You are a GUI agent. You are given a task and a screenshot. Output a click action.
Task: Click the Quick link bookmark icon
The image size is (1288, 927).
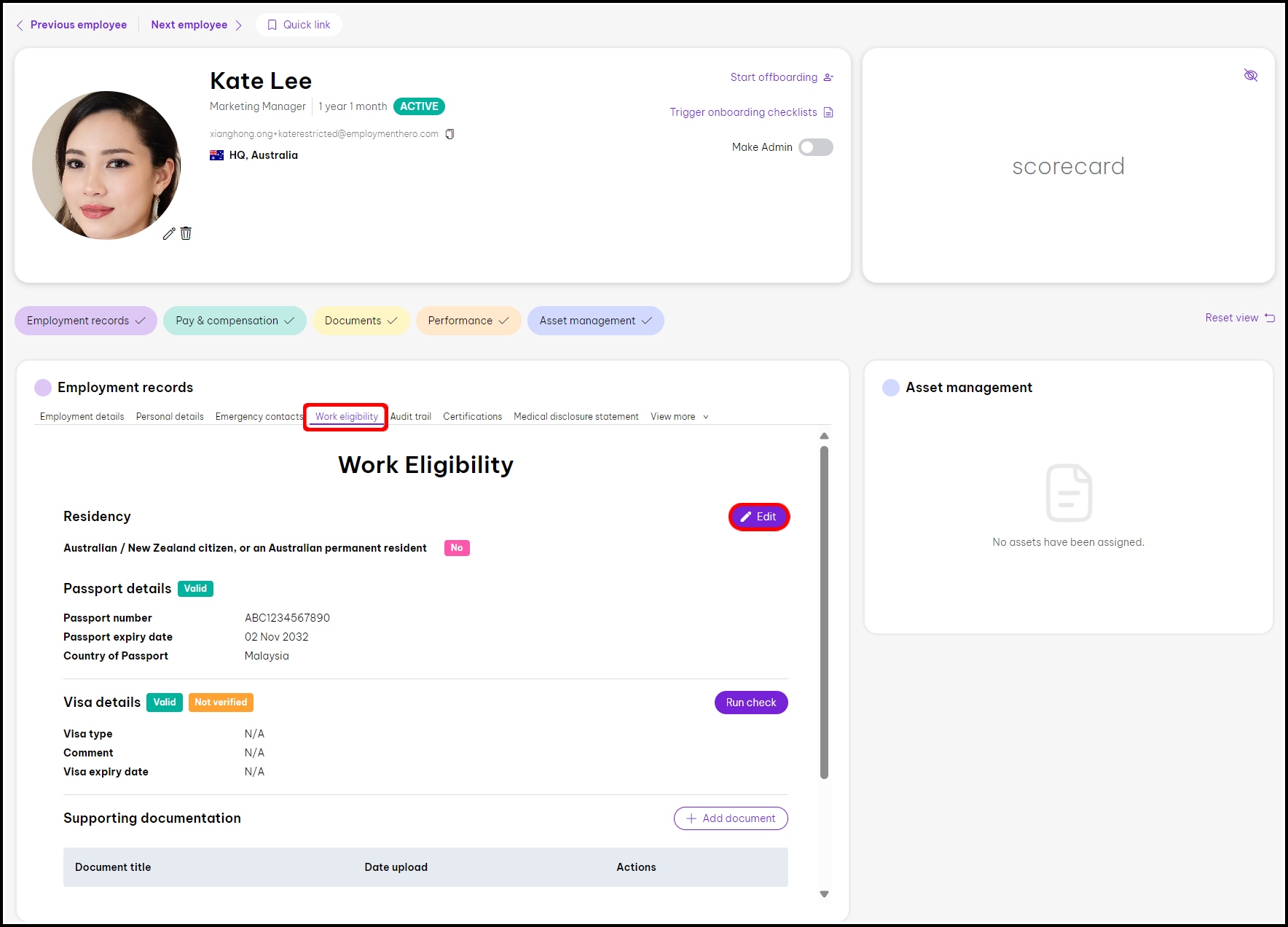(x=272, y=25)
